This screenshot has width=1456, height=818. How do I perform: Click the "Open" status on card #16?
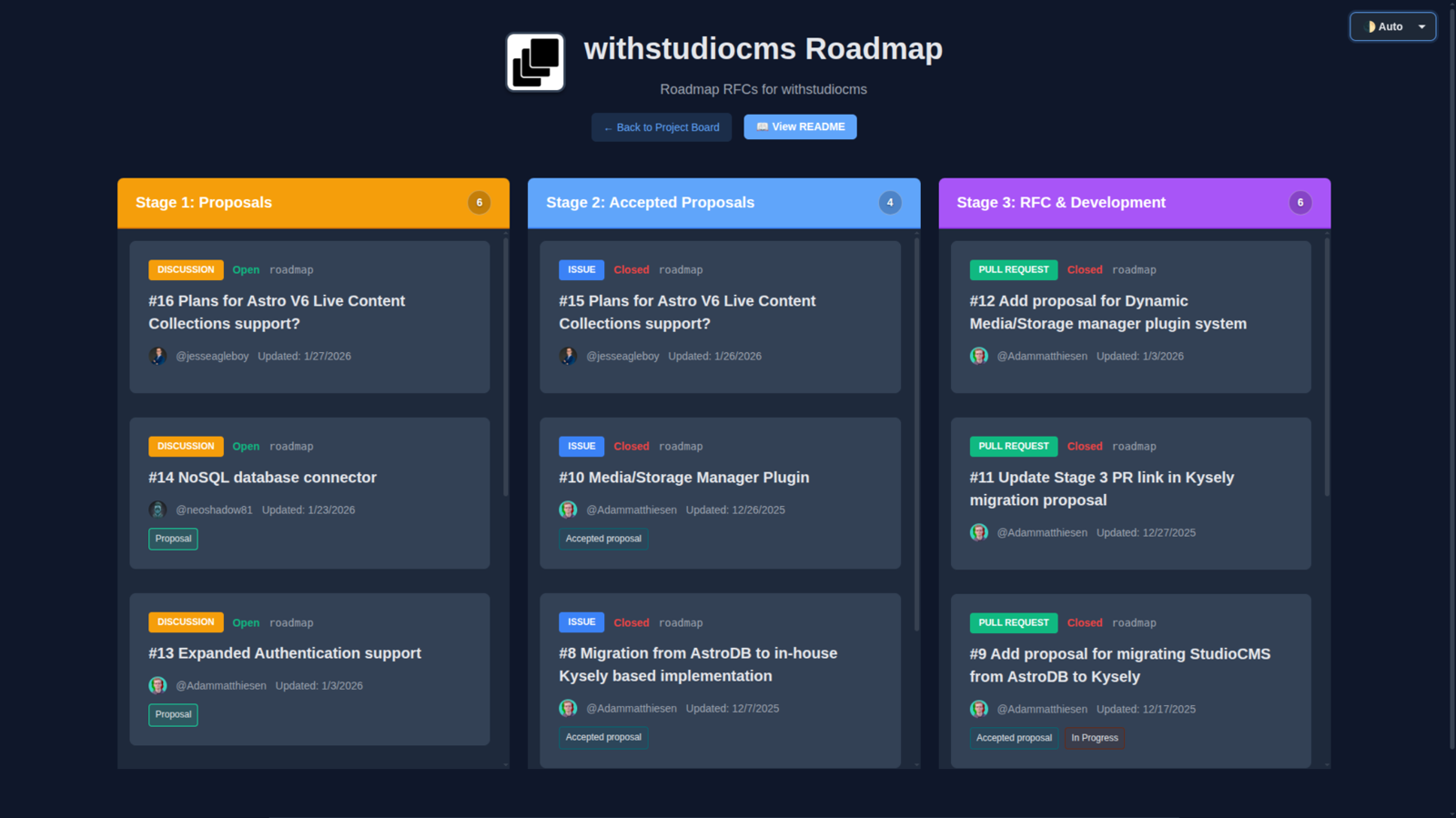pyautogui.click(x=246, y=270)
